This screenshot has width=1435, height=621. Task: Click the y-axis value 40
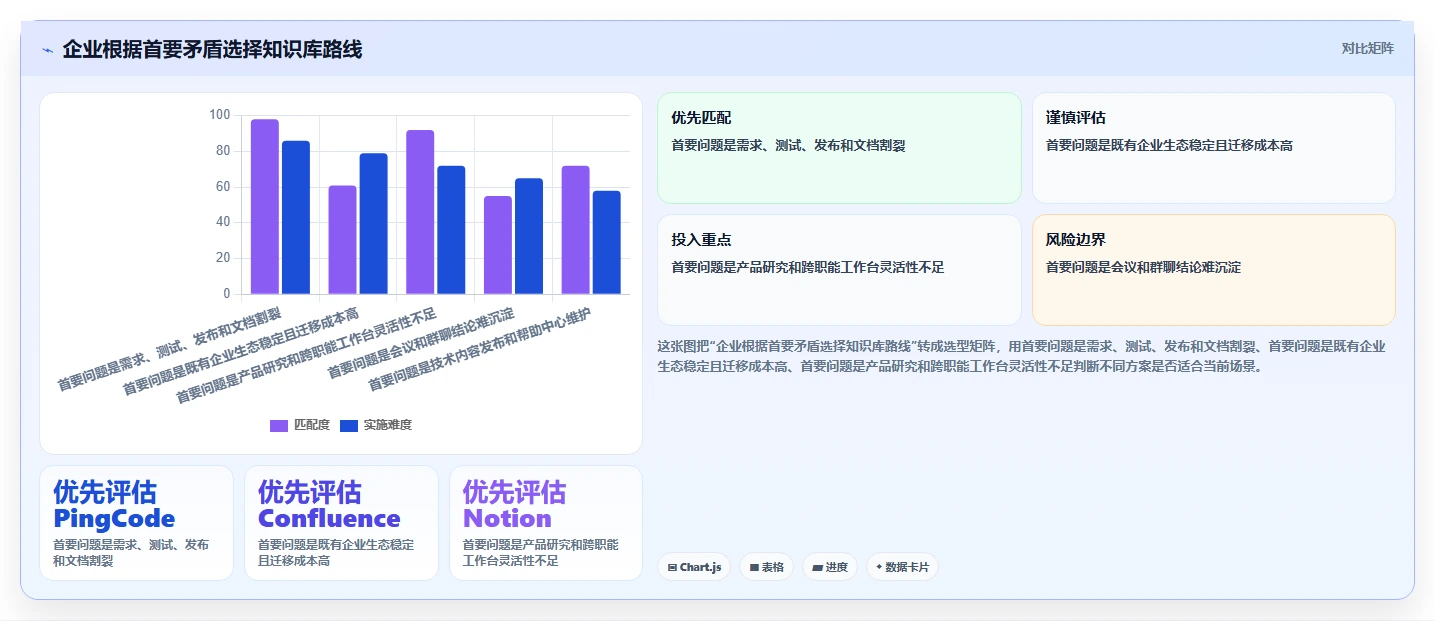tap(223, 222)
